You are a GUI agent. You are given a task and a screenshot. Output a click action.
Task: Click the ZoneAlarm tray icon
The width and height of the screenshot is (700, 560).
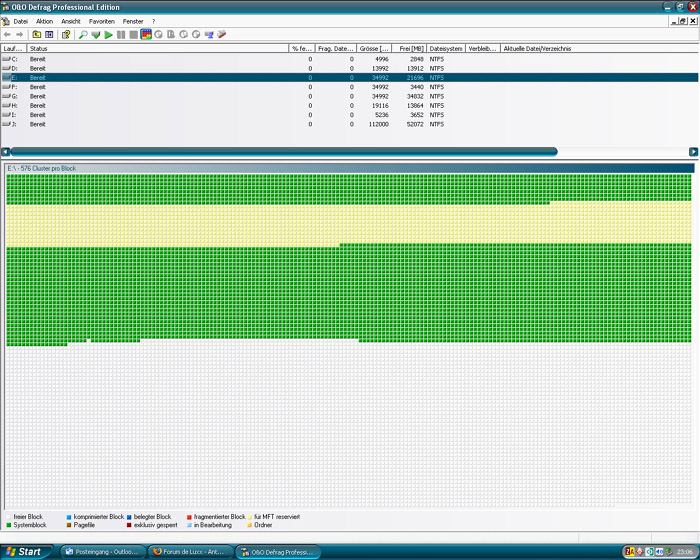pyautogui.click(x=630, y=552)
